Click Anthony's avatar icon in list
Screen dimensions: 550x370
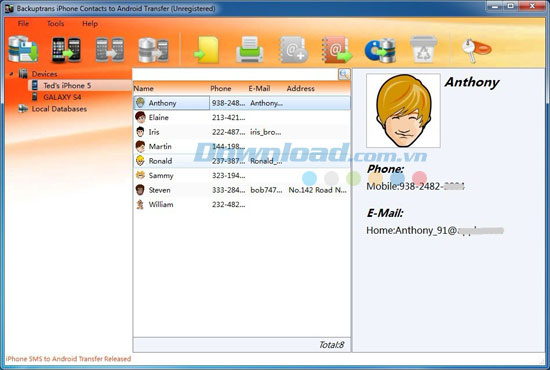[x=140, y=103]
